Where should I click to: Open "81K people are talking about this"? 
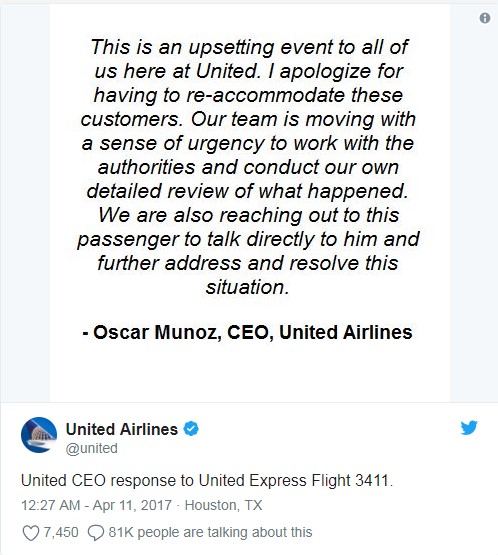pos(210,532)
